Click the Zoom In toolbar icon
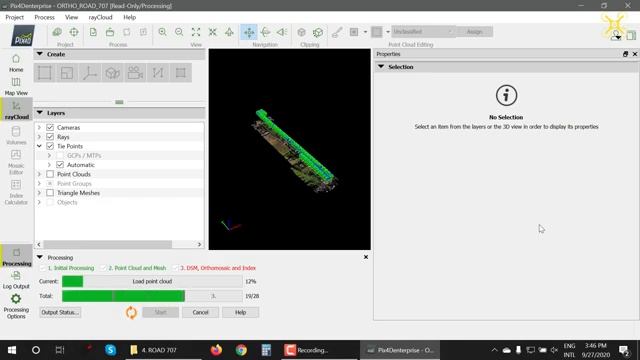Screen dimensions: 640x360 click(162, 32)
